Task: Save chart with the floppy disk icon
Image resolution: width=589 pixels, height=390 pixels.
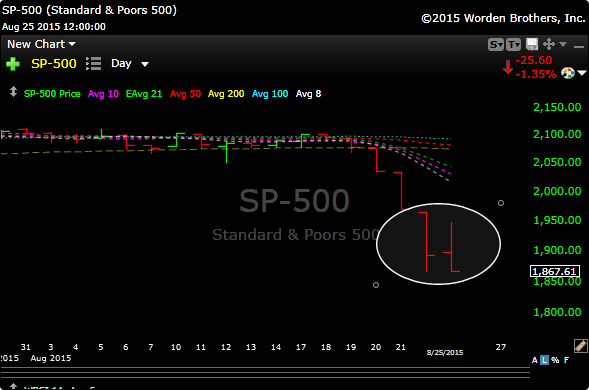Action: (532, 44)
